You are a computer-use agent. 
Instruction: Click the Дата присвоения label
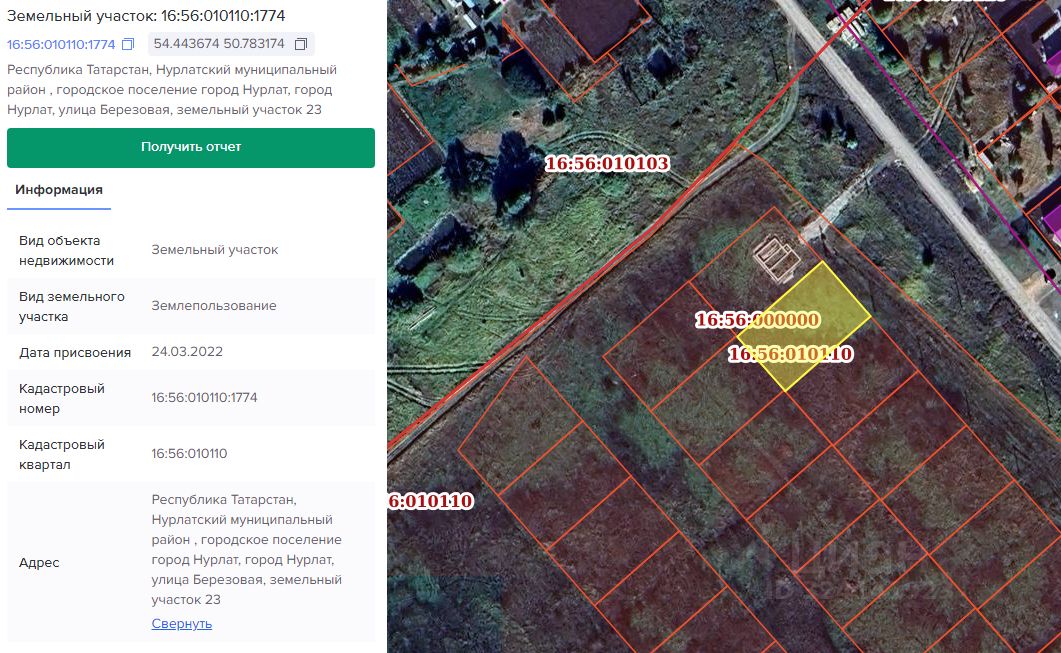[74, 353]
